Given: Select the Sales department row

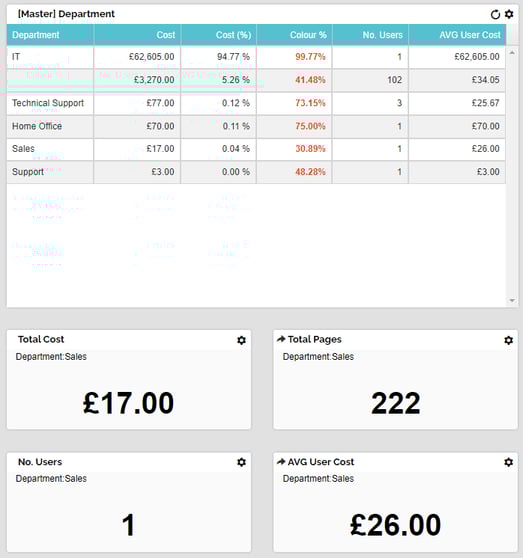Looking at the screenshot, I should (x=256, y=149).
